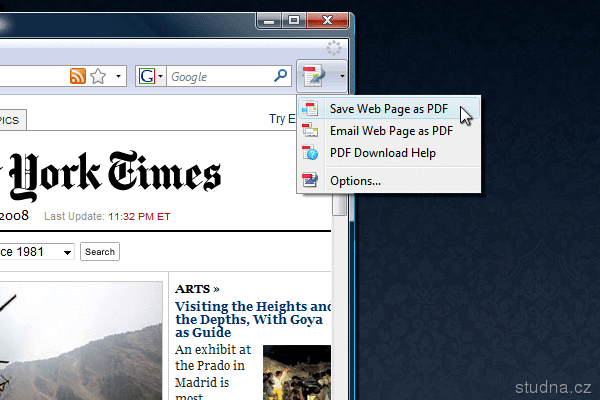Open the search engine selector dropdown arrow
The image size is (600, 400).
(x=161, y=77)
